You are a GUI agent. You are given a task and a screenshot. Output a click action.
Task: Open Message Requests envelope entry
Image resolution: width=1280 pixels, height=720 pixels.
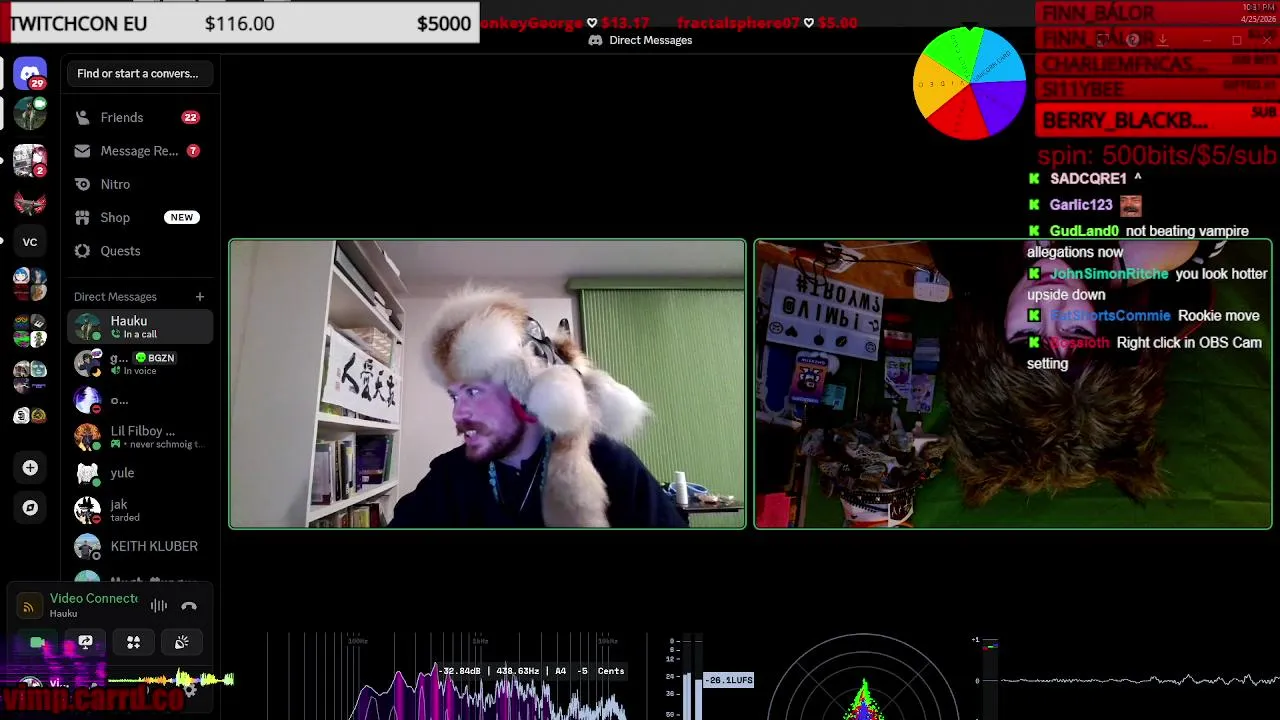[x=140, y=151]
